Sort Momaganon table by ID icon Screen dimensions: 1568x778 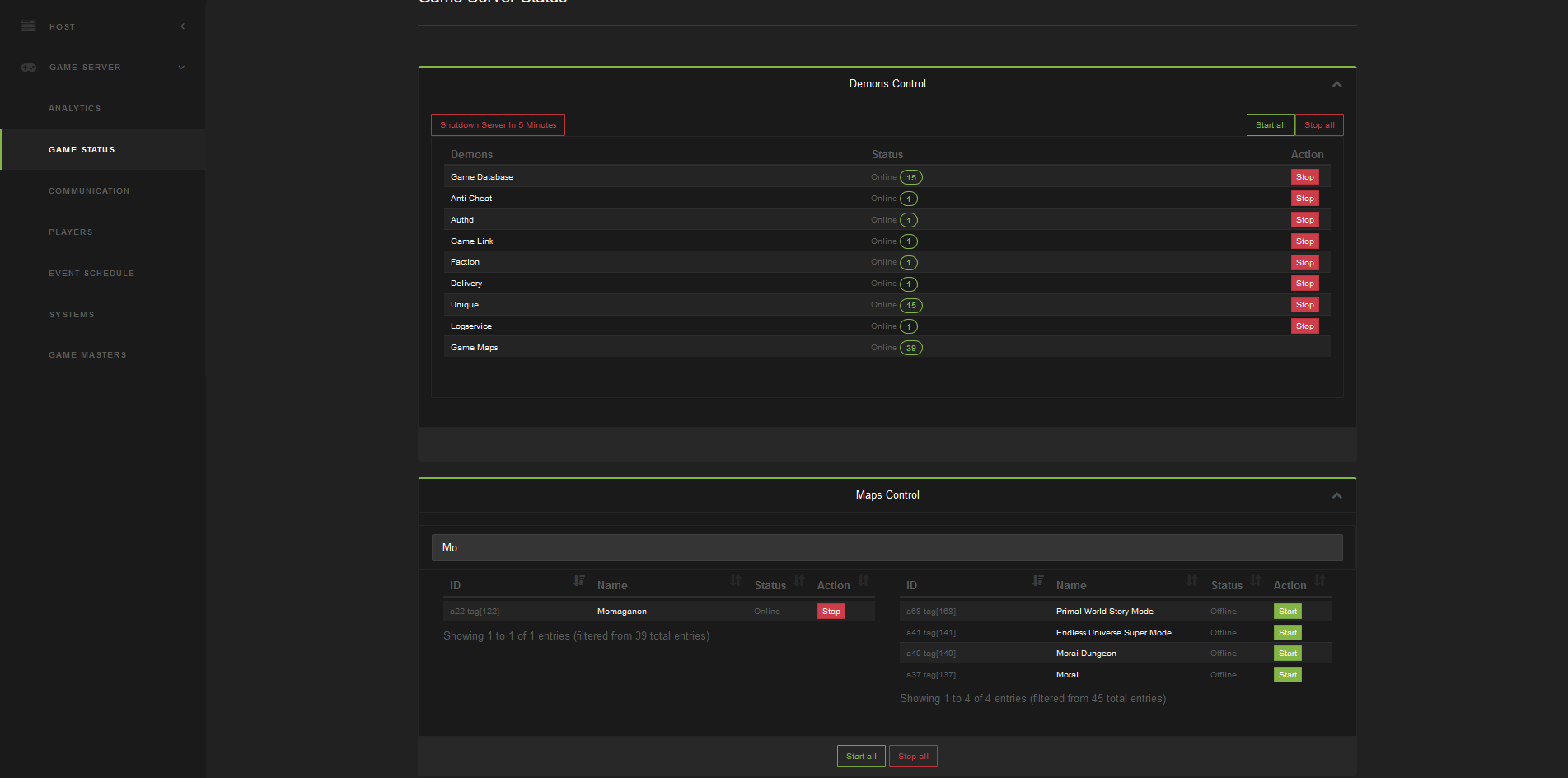[579, 581]
